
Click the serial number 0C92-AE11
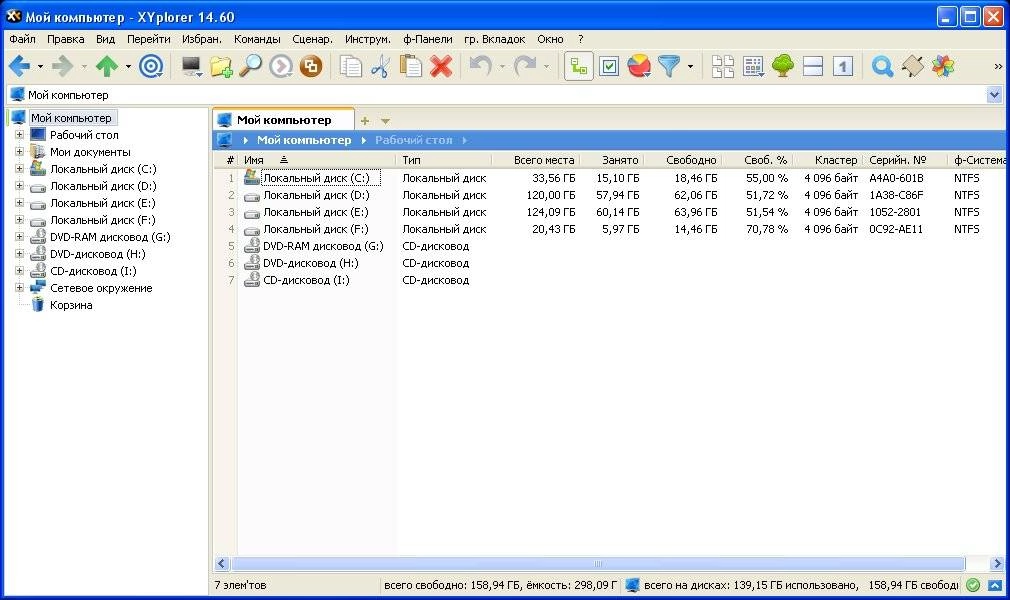pos(896,229)
